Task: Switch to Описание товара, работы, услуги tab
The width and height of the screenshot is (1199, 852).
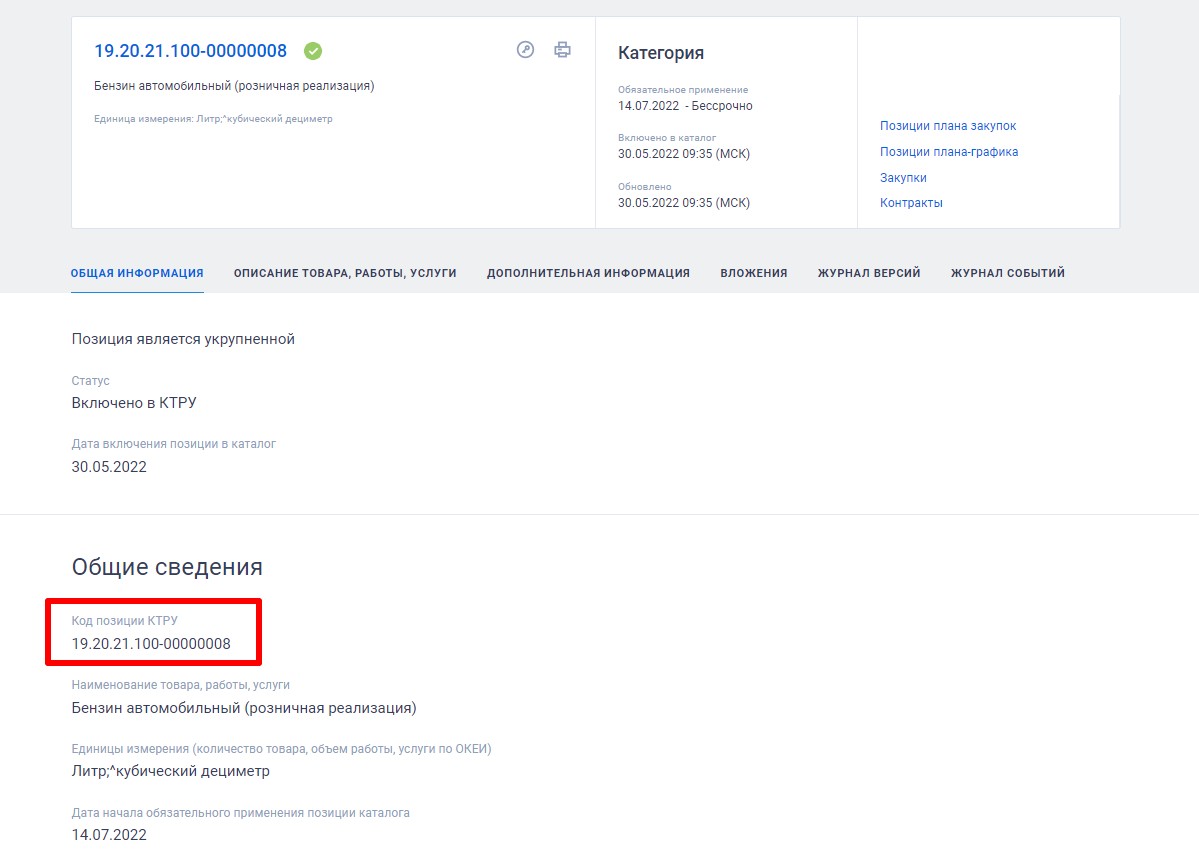Action: tap(345, 273)
